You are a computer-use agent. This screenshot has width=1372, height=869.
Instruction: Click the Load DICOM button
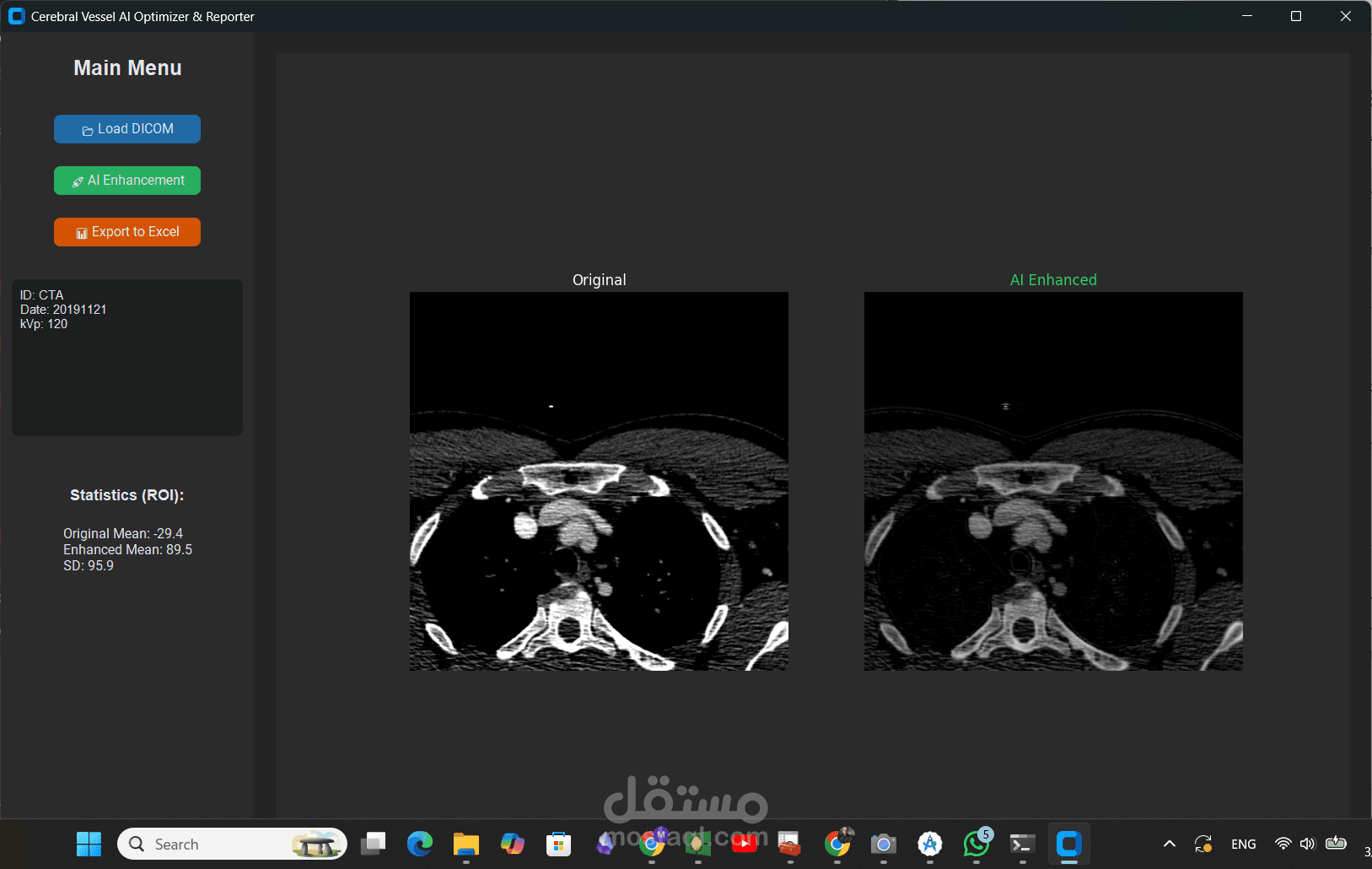127,129
